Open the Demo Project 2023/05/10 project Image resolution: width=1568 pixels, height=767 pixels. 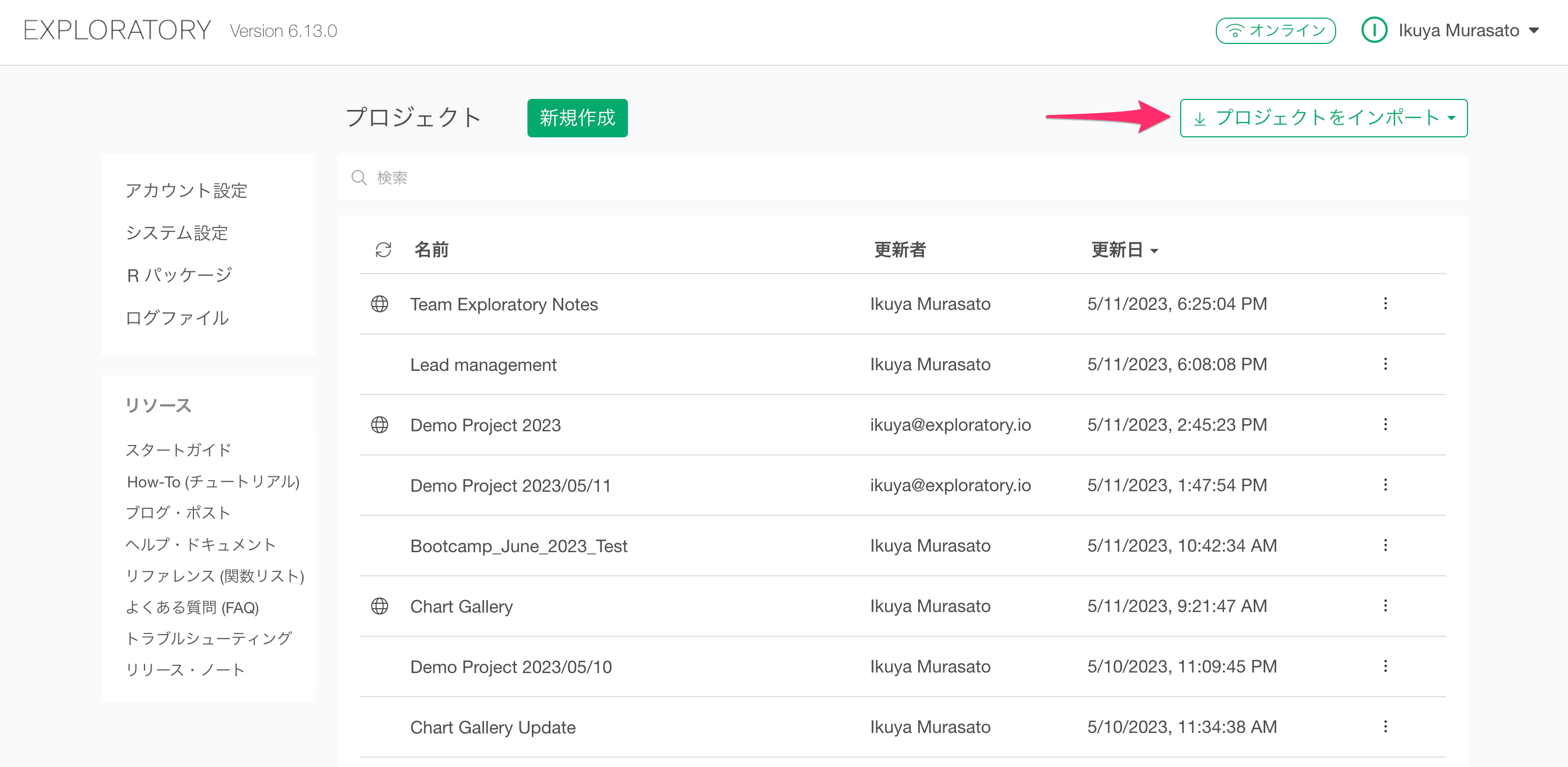[510, 666]
